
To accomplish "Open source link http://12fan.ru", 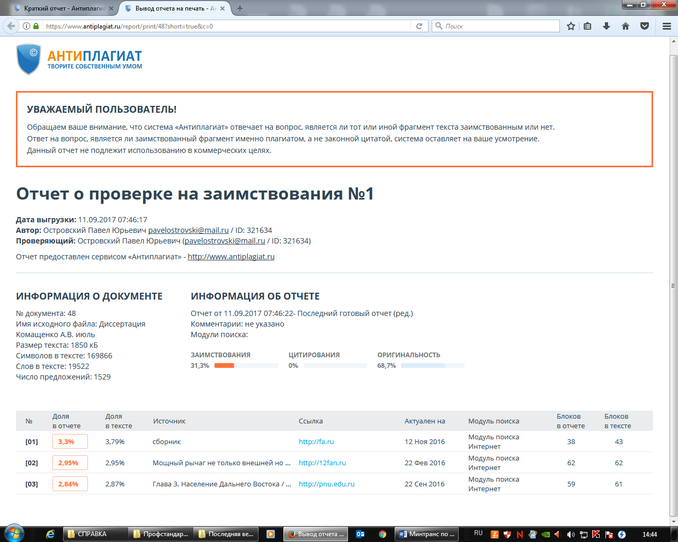I will point(322,463).
